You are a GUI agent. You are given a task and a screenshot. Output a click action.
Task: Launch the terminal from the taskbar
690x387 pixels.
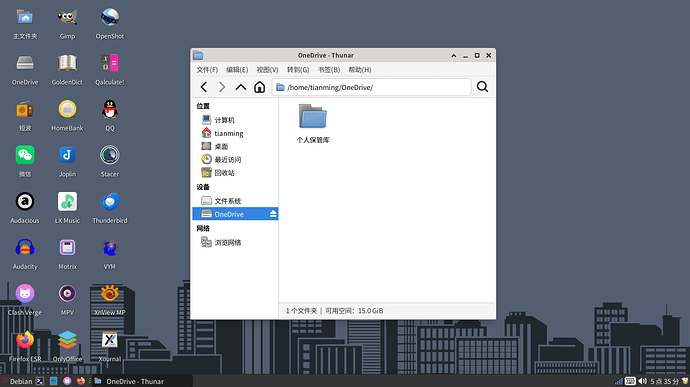click(x=40, y=381)
